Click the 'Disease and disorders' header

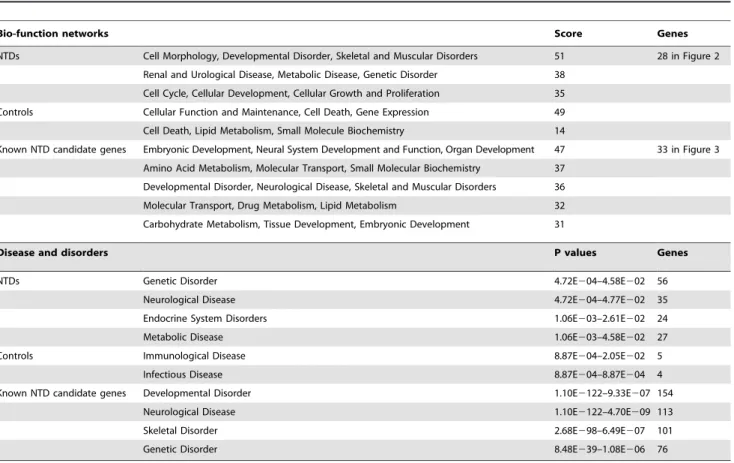pos(54,253)
